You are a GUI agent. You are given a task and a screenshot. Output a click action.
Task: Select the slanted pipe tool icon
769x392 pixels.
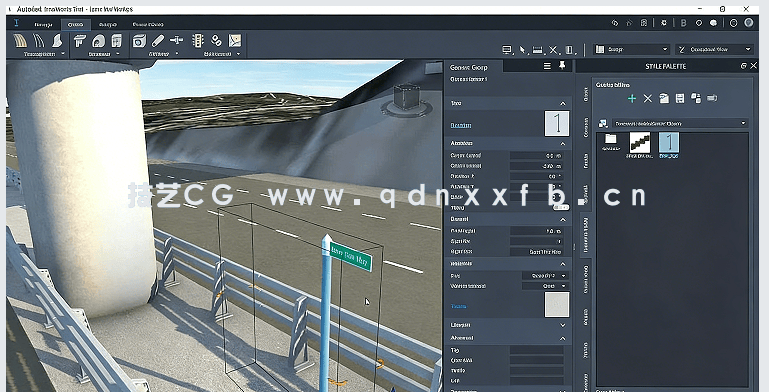(x=158, y=41)
